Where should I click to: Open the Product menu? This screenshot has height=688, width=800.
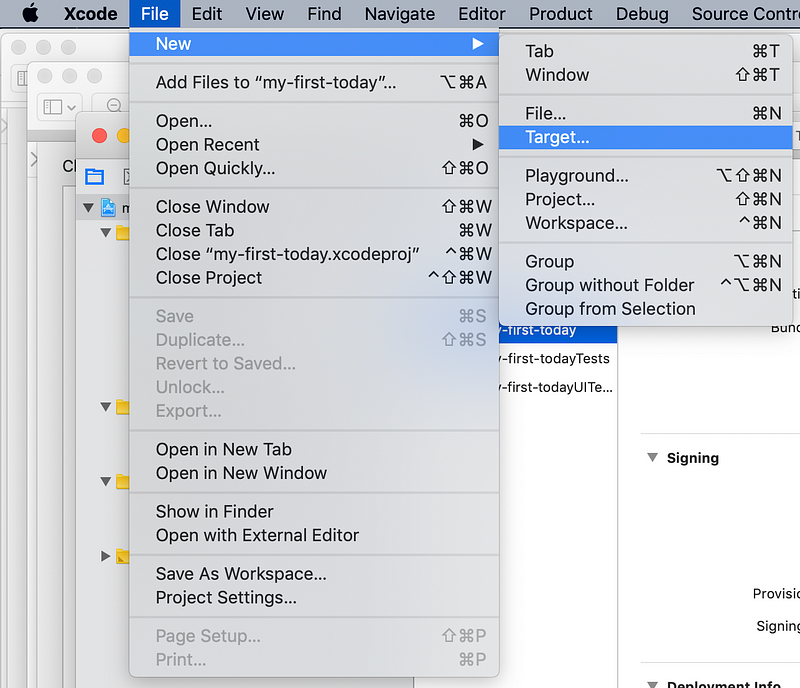pos(560,14)
